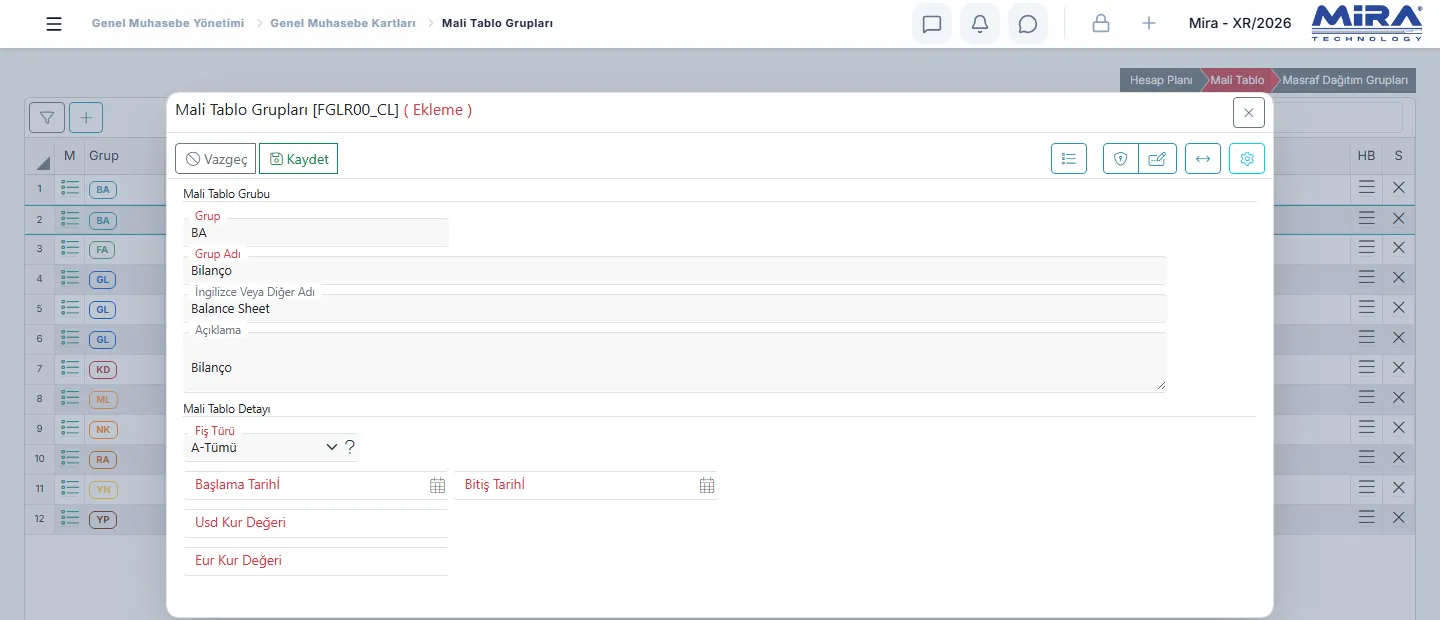Click the shield icon in dialog toolbar

pyautogui.click(x=1121, y=158)
